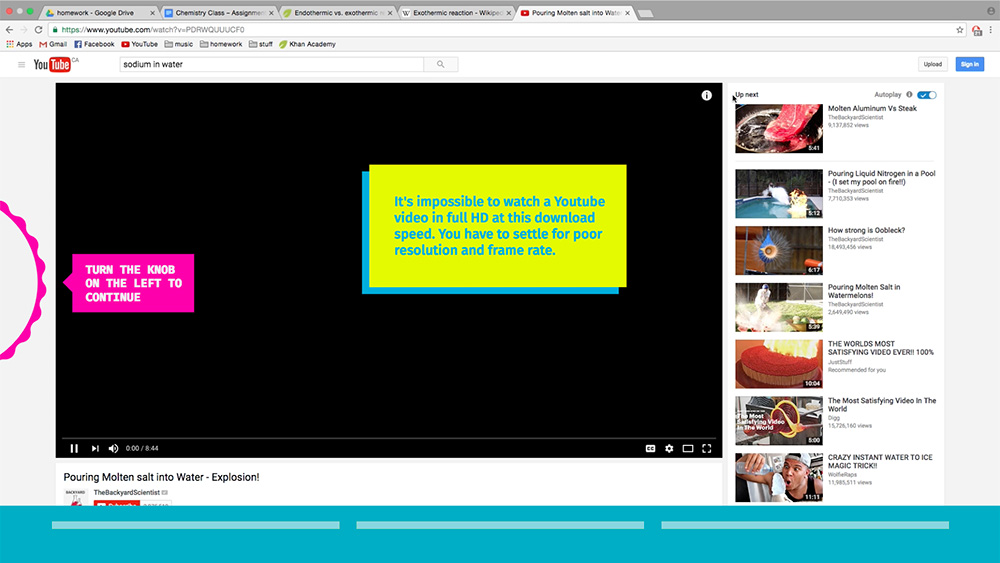Open Apps bookmark shortcut
The image size is (1000, 563).
(19, 44)
